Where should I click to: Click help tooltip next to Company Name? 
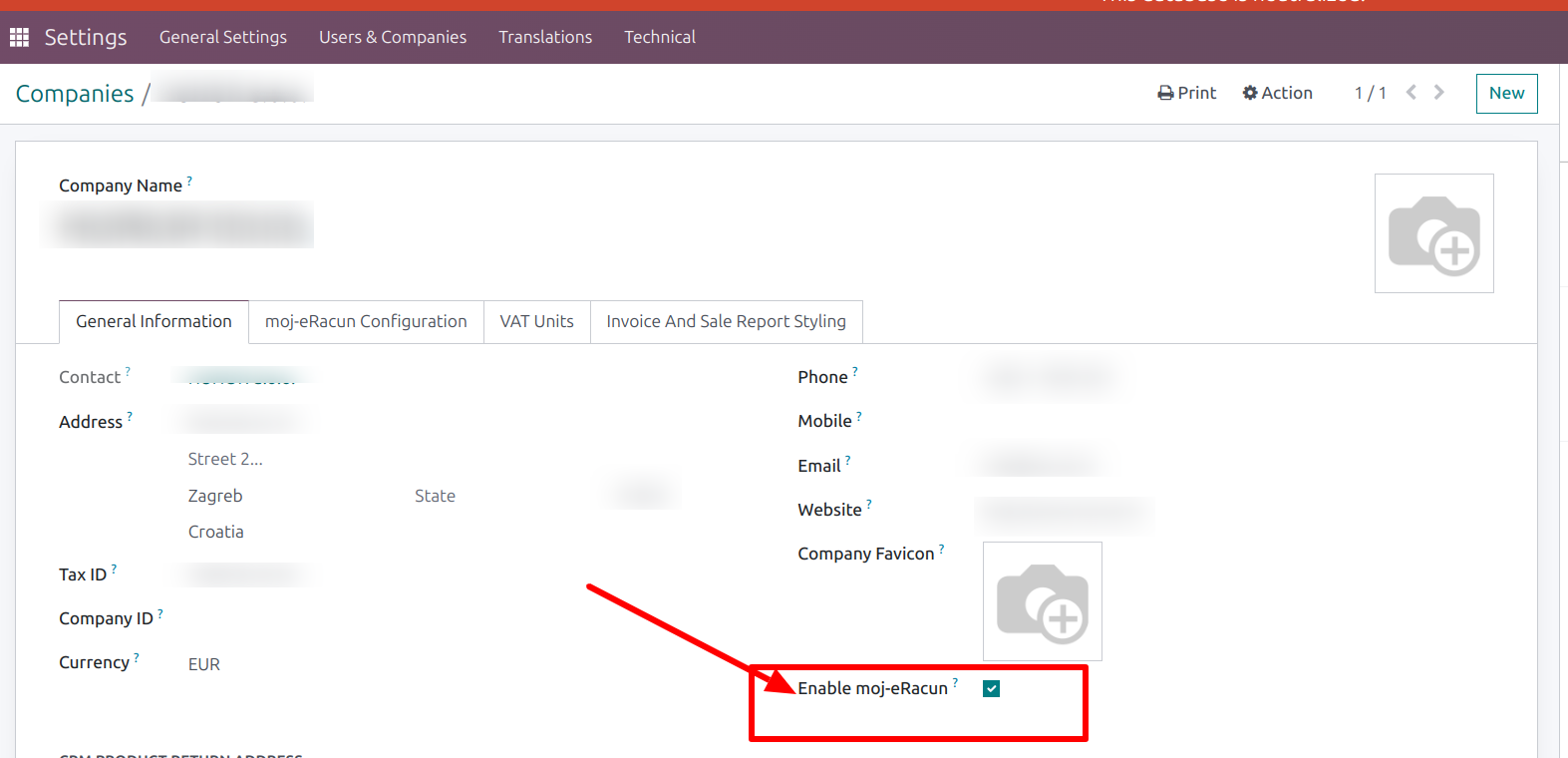(189, 182)
